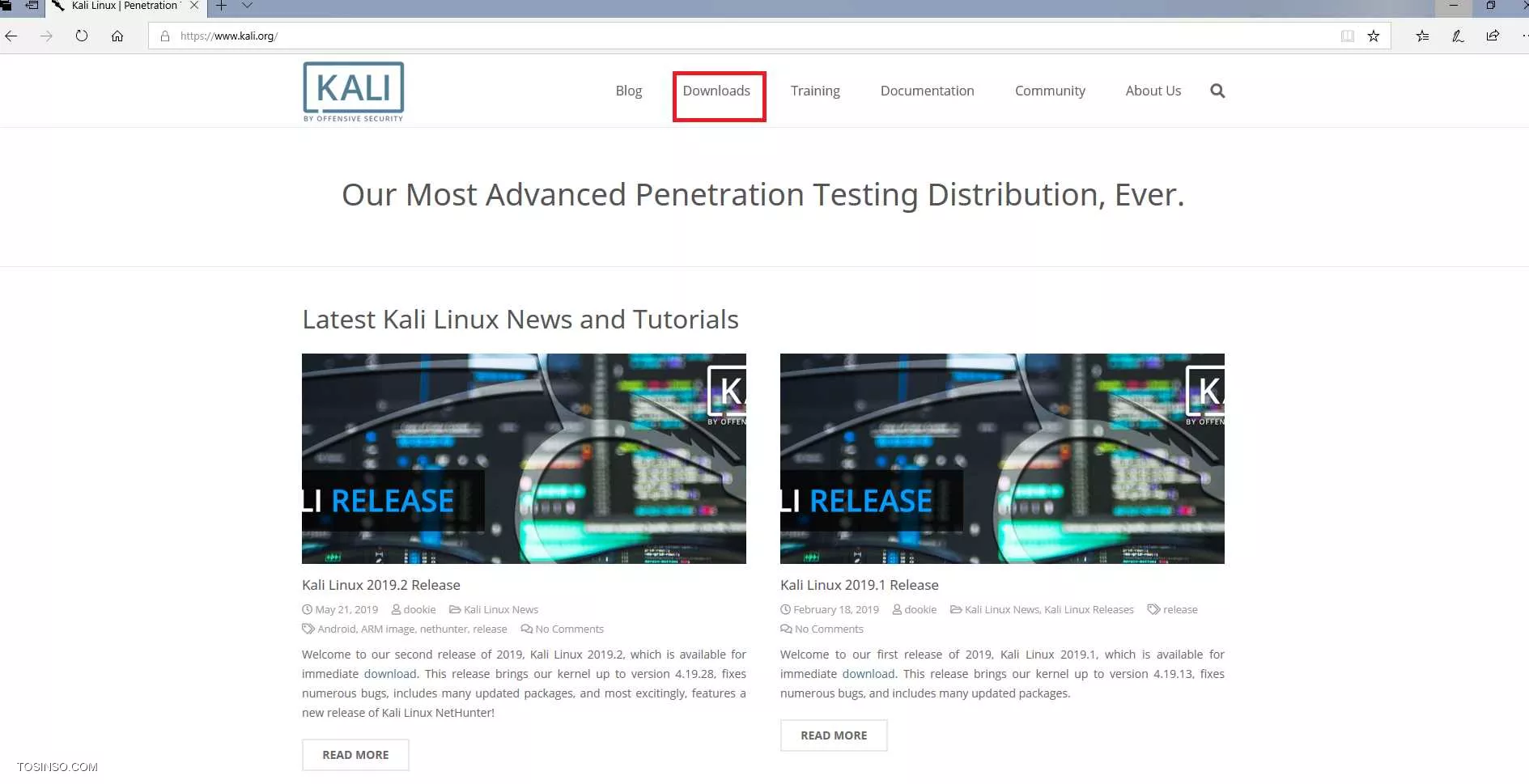Click the Kali Linux 2019.2 Release title
The height and width of the screenshot is (784, 1529).
click(381, 585)
